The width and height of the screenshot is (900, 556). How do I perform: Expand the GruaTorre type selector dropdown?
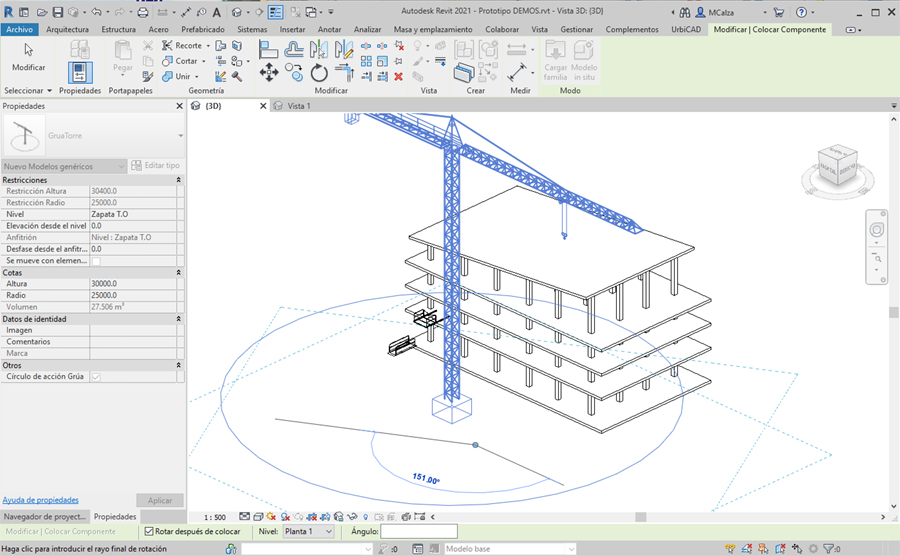click(x=180, y=136)
